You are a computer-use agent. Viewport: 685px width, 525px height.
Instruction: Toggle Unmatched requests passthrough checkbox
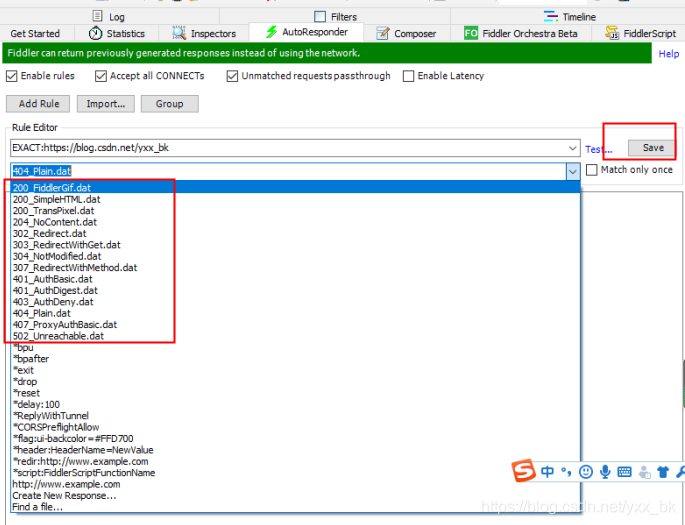(232, 76)
